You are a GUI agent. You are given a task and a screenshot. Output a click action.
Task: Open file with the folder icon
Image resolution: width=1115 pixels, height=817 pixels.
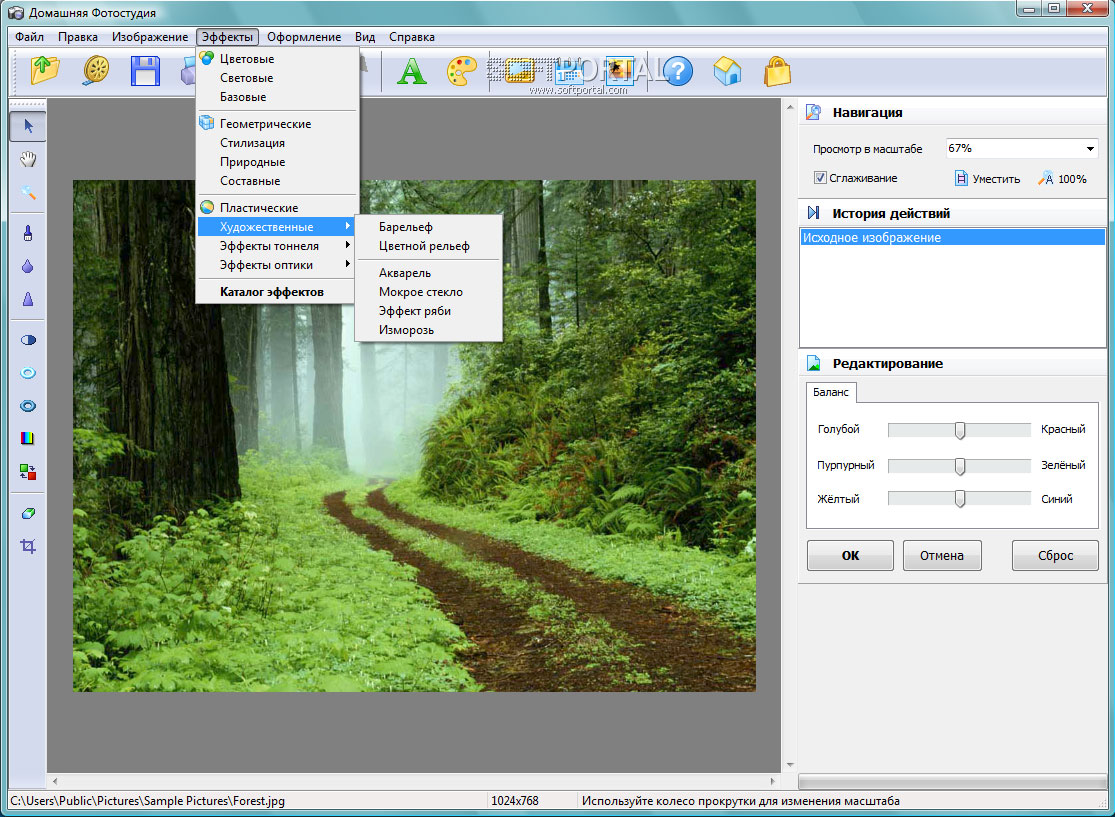46,71
